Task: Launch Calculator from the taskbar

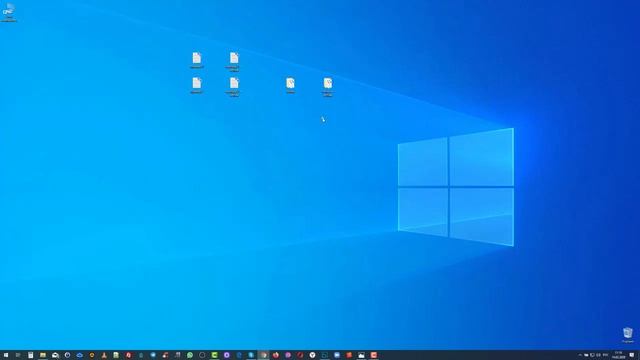Action: 31,355
